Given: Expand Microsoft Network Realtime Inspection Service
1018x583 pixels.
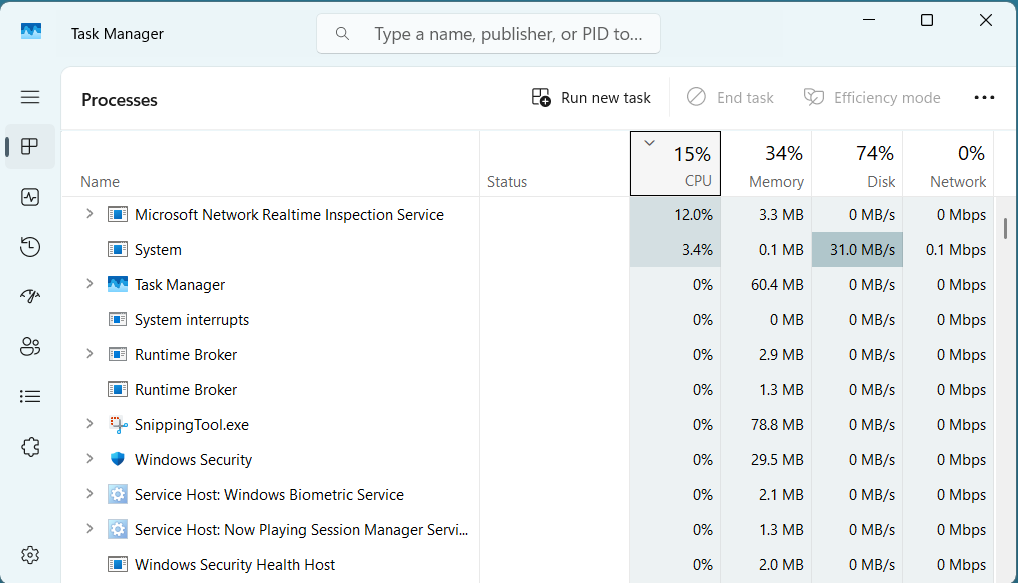Looking at the screenshot, I should tap(90, 214).
